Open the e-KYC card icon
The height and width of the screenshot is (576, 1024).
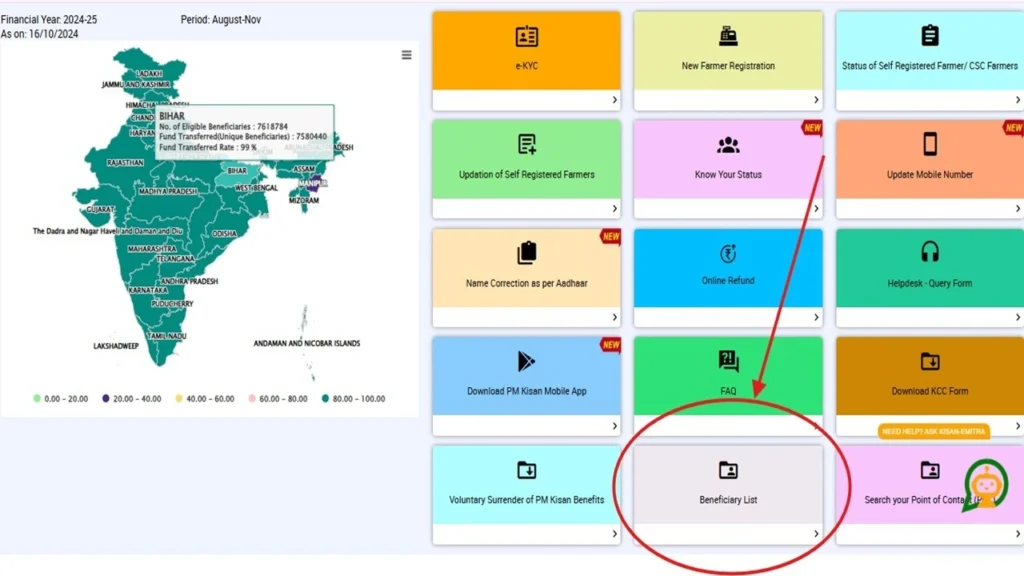point(526,37)
